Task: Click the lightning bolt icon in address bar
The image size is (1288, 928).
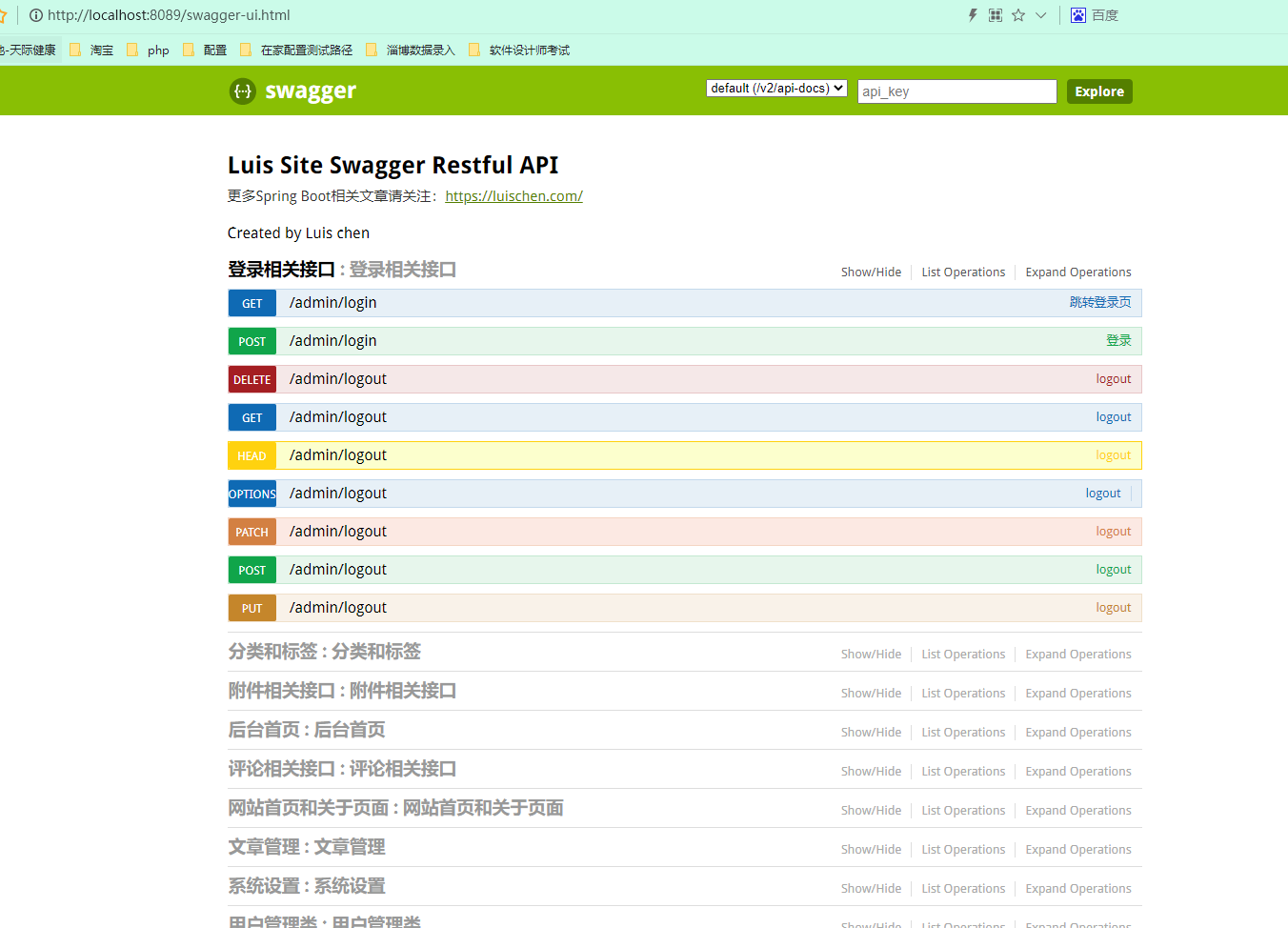Action: pyautogui.click(x=973, y=15)
